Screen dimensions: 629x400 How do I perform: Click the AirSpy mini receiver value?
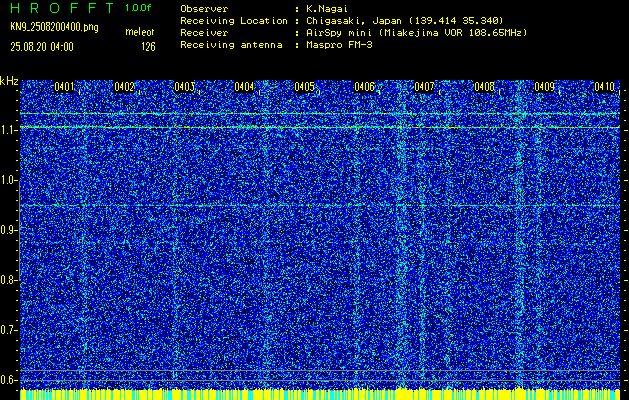[417, 32]
